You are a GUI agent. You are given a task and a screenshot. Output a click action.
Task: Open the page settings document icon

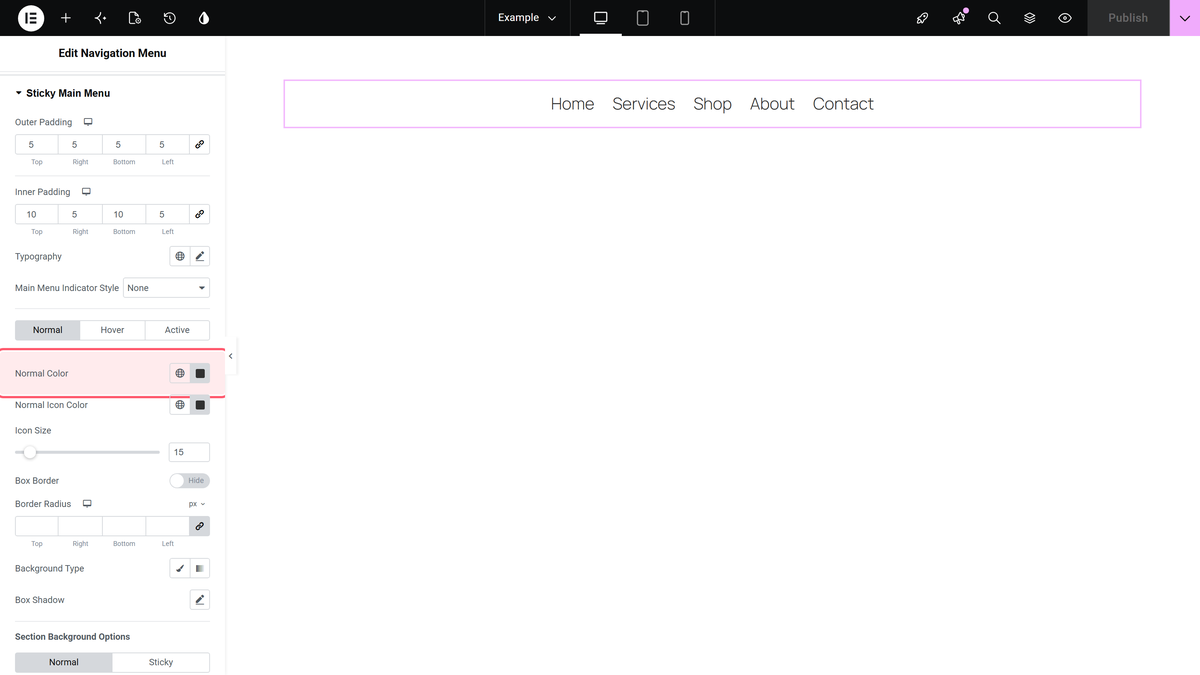click(x=135, y=18)
